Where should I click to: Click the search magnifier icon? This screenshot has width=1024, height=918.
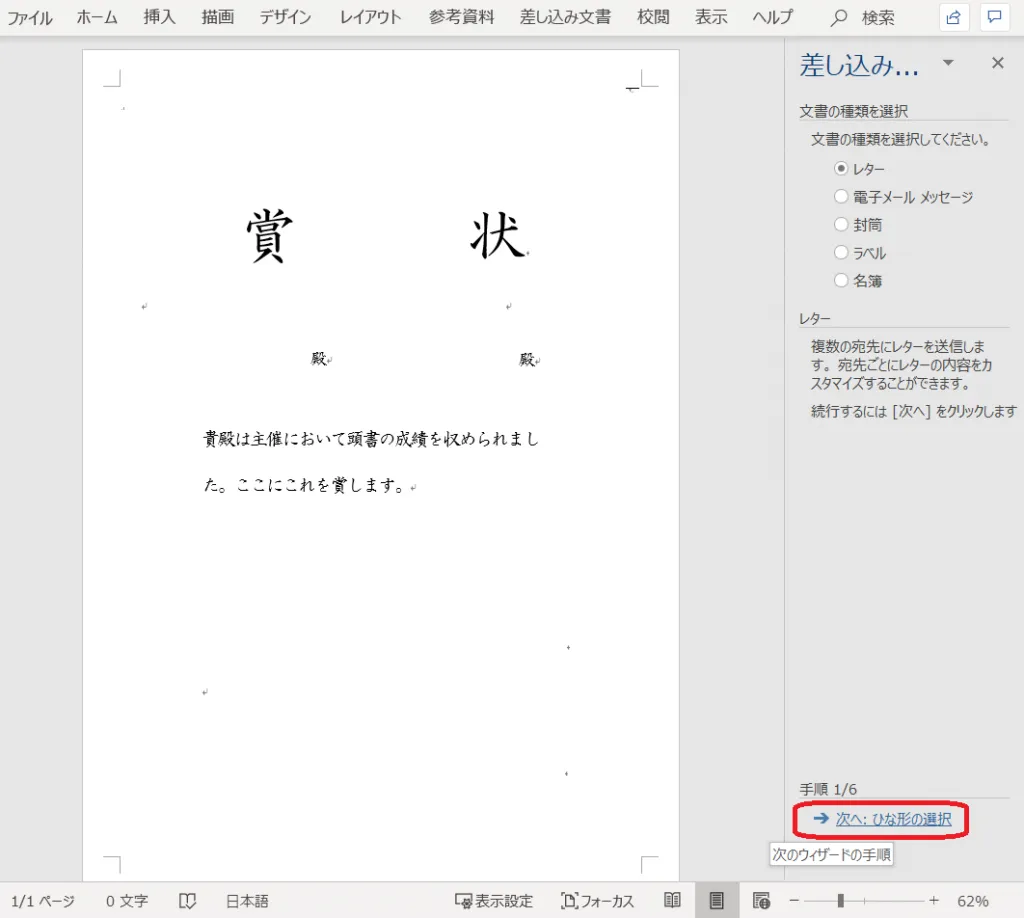[x=839, y=17]
